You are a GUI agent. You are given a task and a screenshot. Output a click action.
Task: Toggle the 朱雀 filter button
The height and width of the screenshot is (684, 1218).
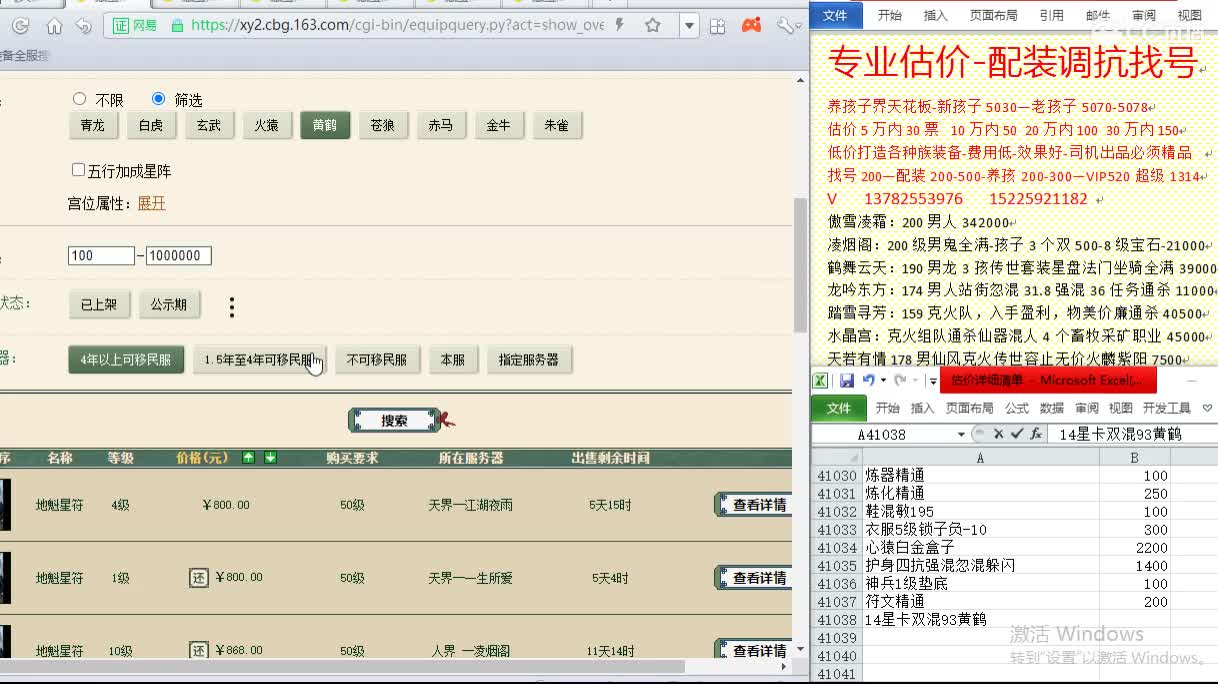pyautogui.click(x=557, y=125)
